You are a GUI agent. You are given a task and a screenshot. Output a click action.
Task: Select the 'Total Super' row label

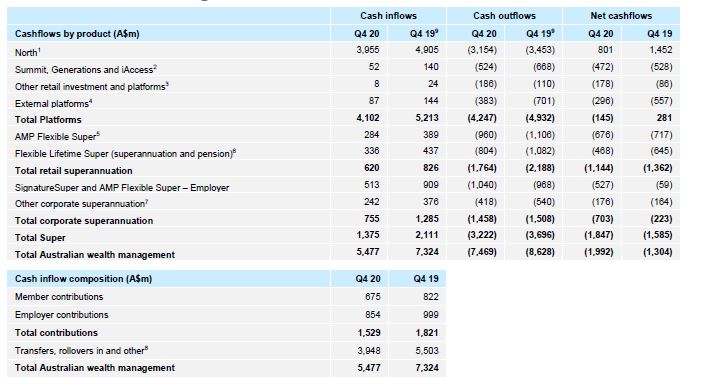(40, 238)
